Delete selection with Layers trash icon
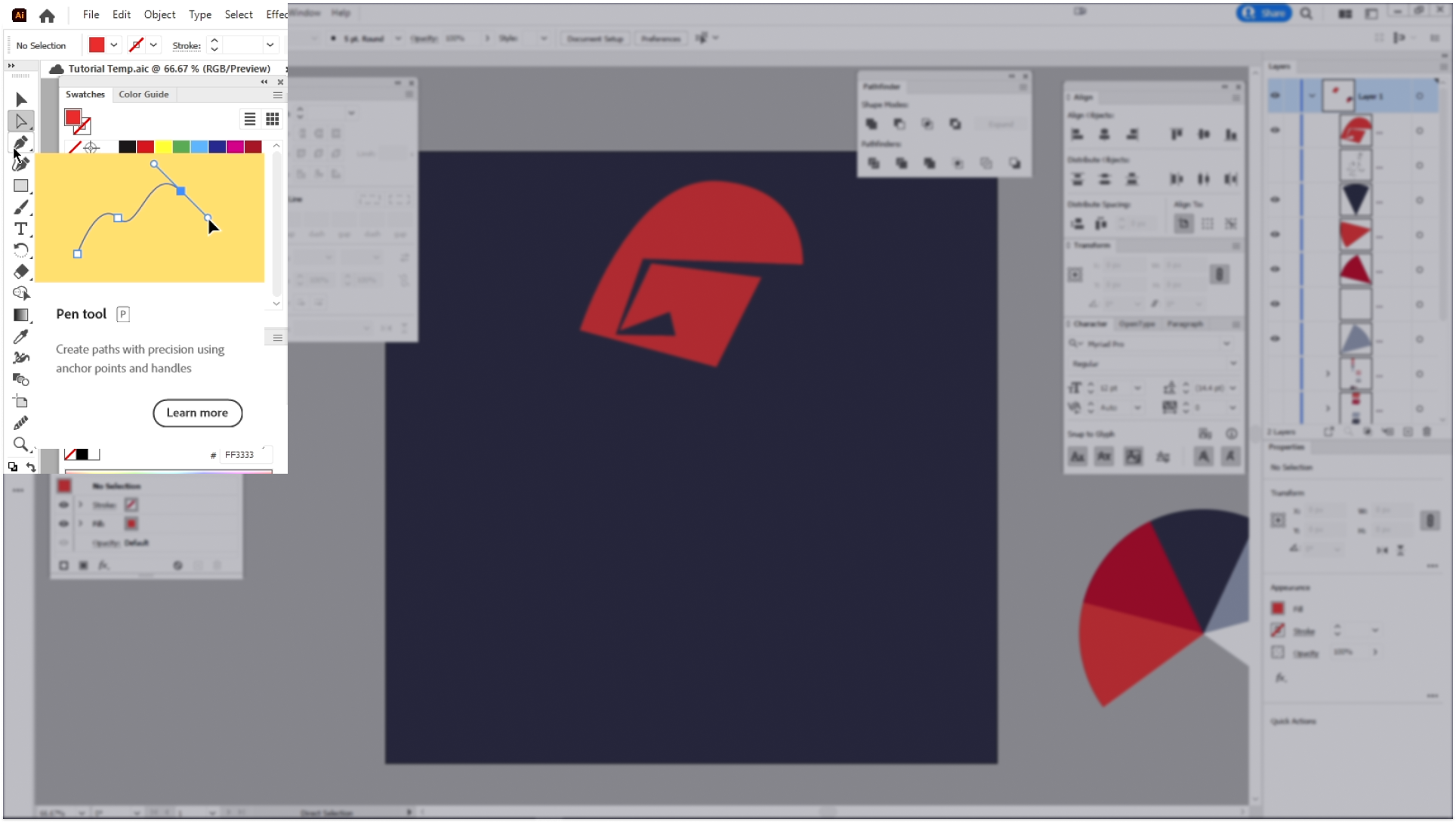The height and width of the screenshot is (822, 1456). (1427, 431)
